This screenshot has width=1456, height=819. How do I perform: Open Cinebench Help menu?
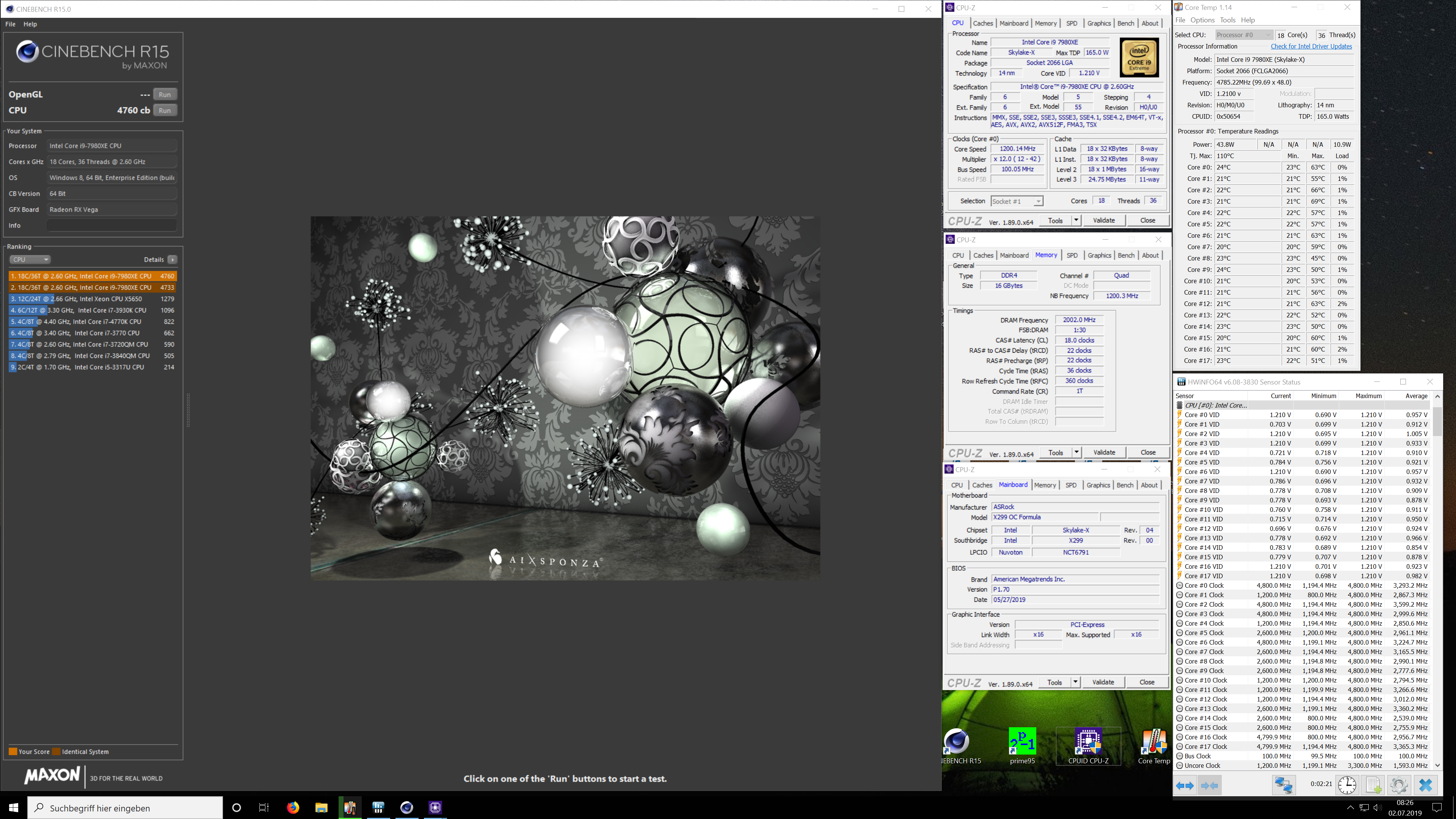coord(30,24)
